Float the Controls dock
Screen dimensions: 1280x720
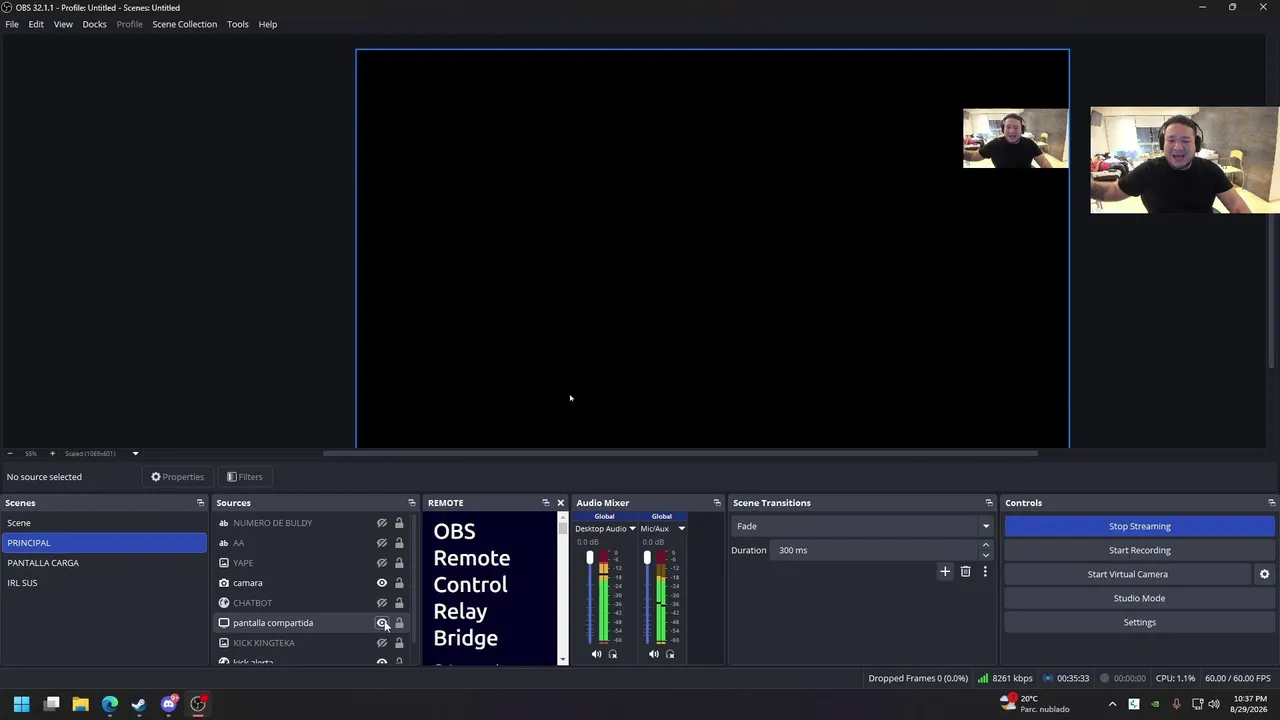(1271, 503)
